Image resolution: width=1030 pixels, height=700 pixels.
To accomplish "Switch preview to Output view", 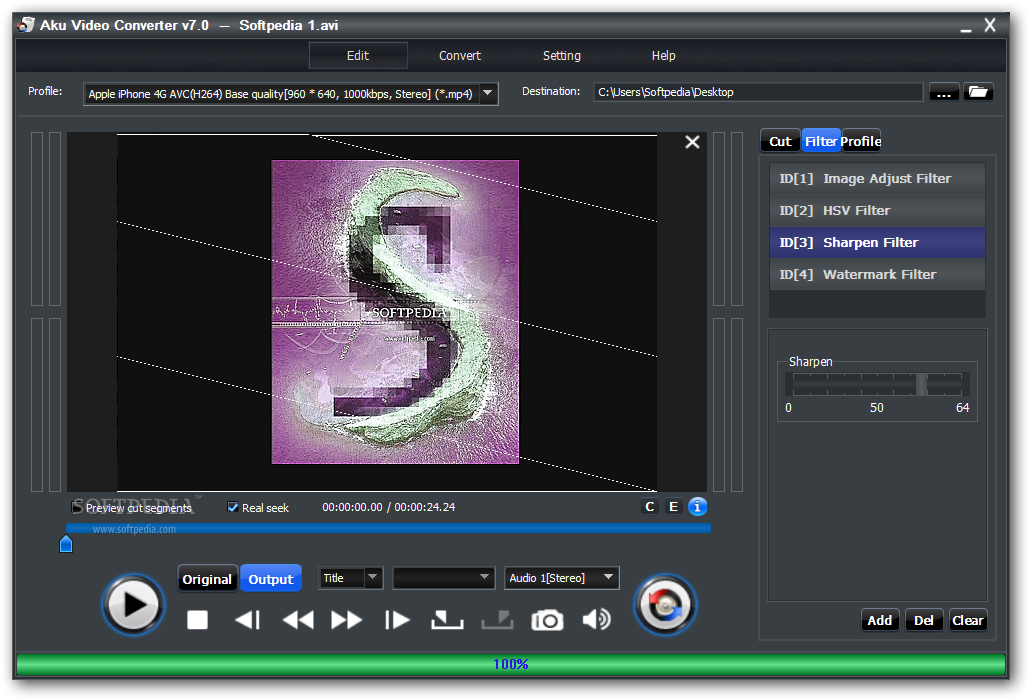I will point(271,579).
